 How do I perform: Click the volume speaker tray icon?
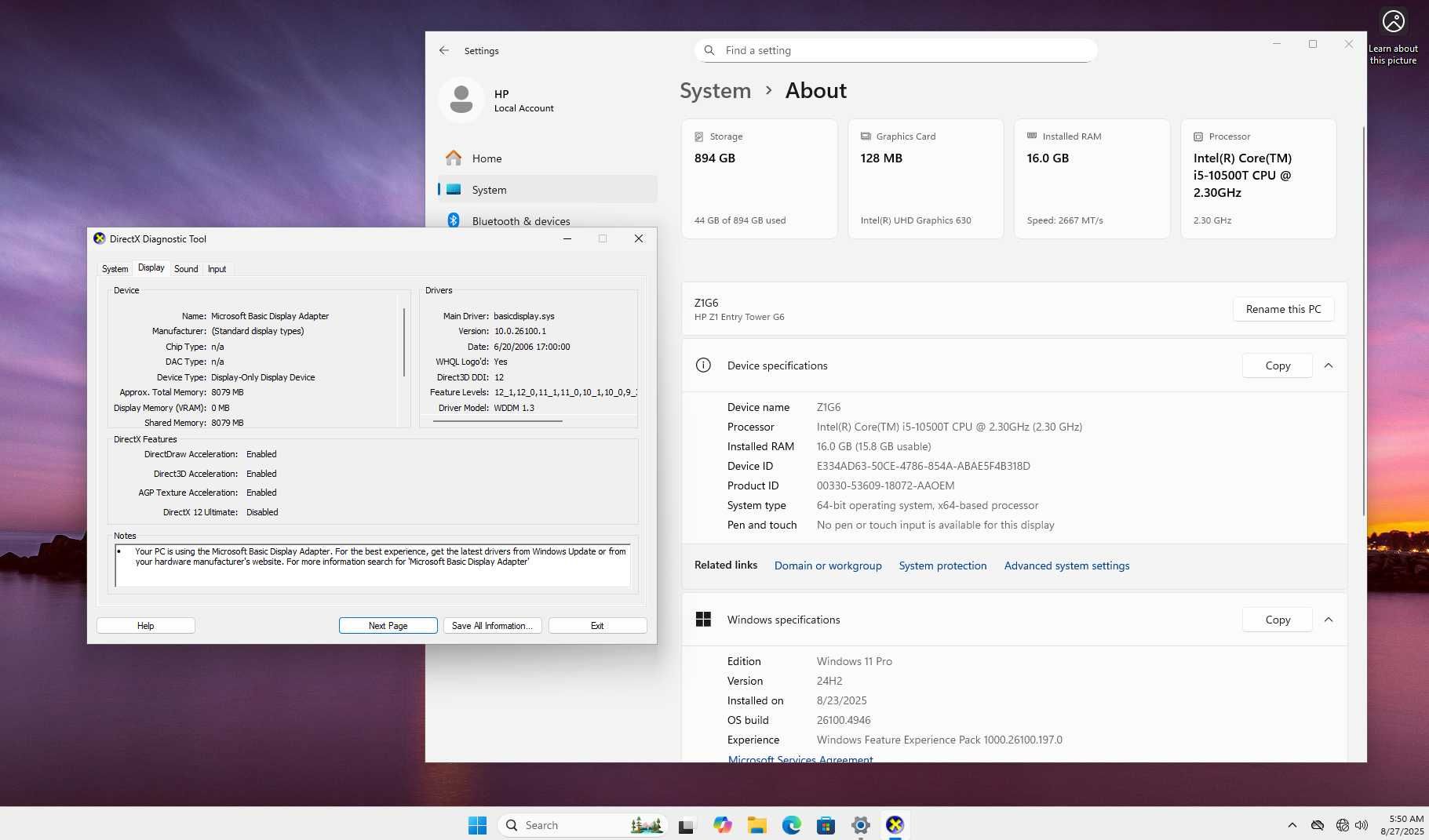pyautogui.click(x=1362, y=825)
